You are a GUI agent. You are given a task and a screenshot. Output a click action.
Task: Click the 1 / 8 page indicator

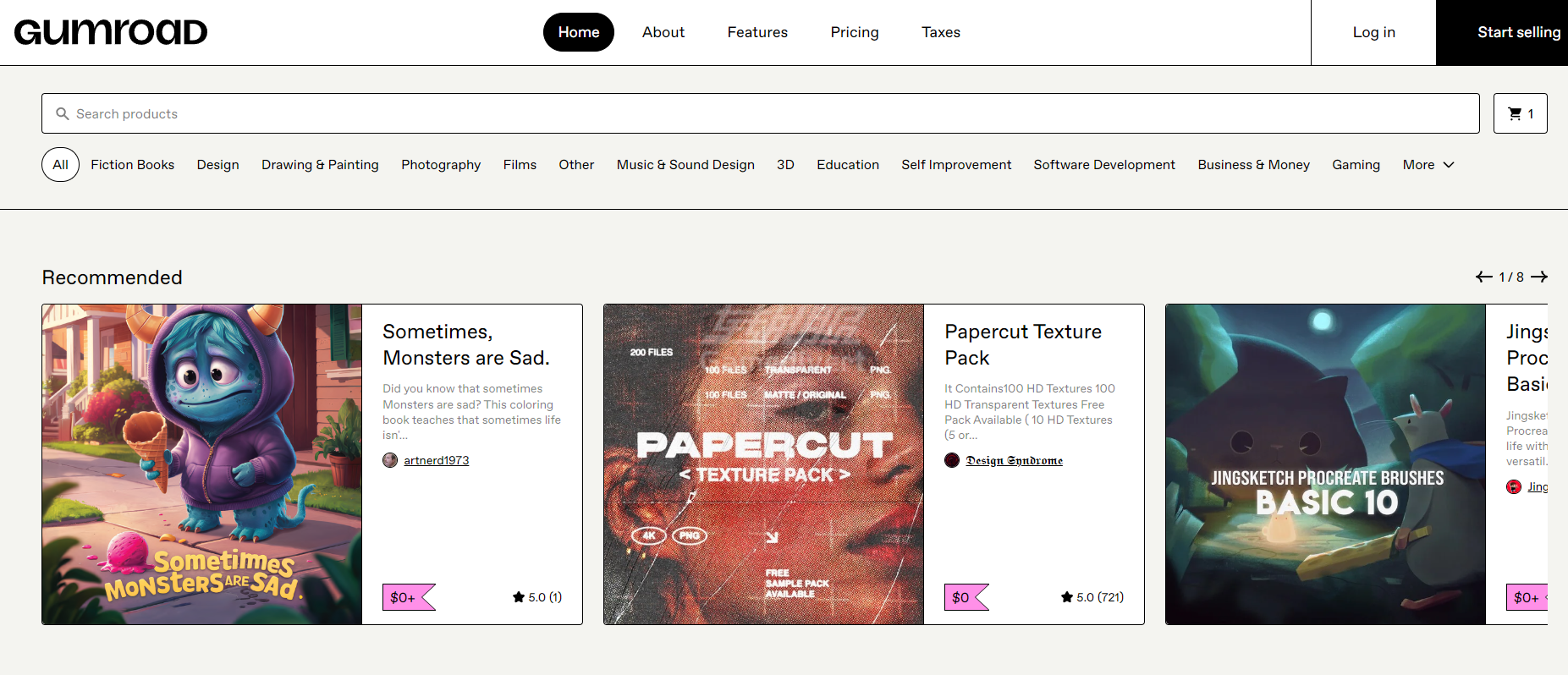pyautogui.click(x=1511, y=277)
